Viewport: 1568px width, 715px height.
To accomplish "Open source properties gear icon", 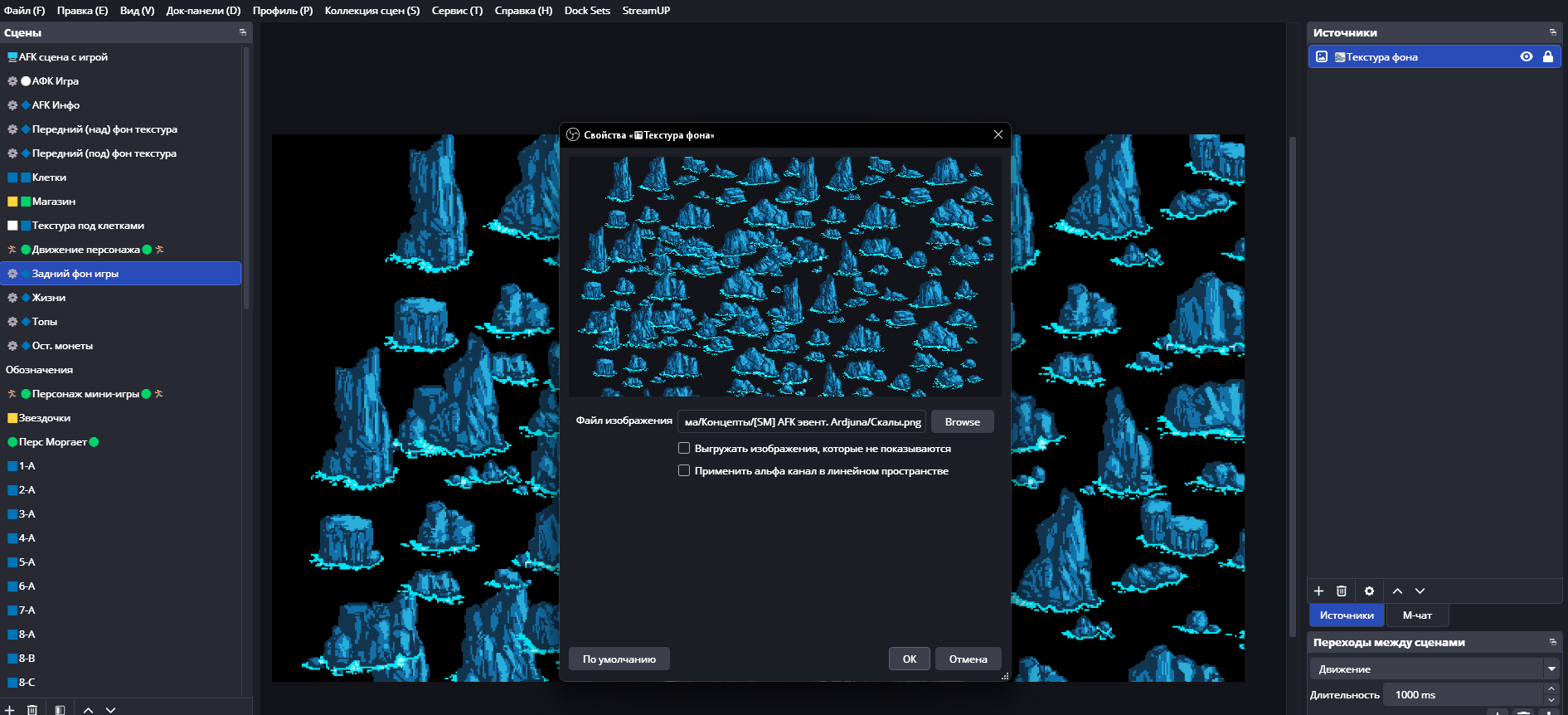I will click(1369, 591).
